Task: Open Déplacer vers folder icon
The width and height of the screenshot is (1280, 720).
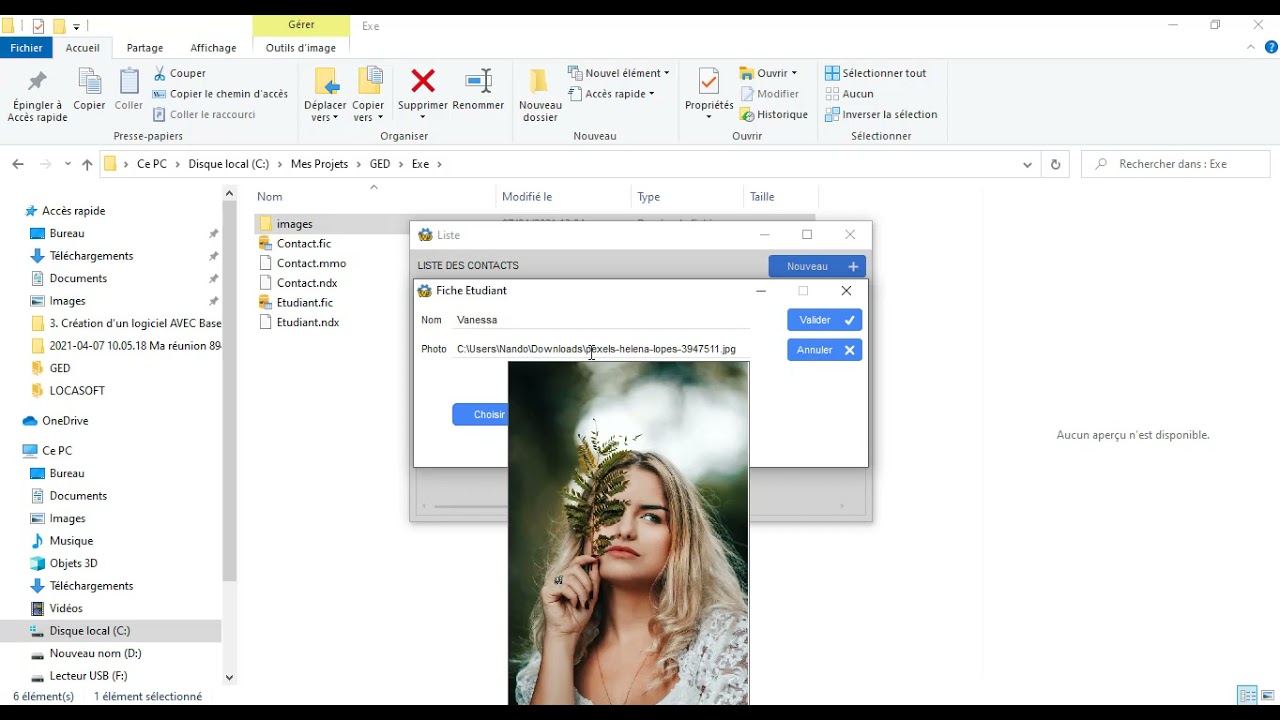Action: tap(325, 82)
